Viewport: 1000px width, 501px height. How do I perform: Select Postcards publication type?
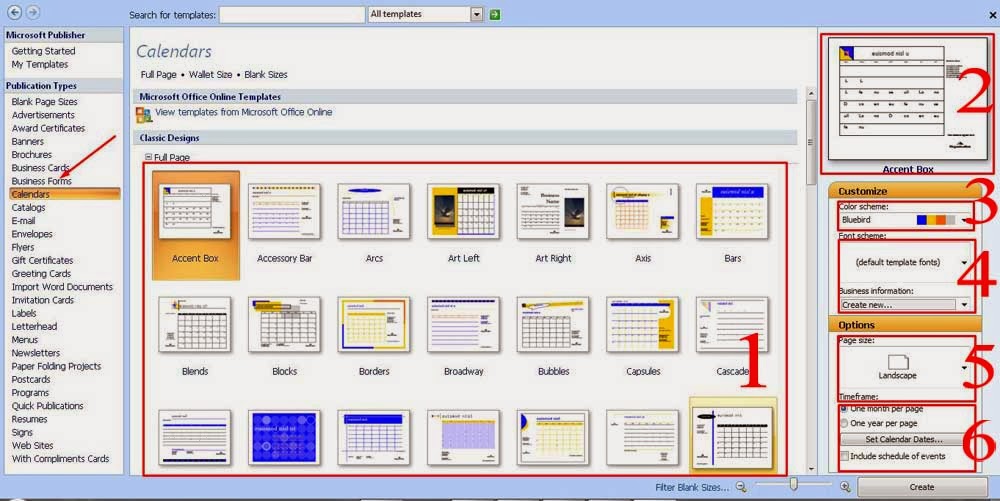[31, 379]
